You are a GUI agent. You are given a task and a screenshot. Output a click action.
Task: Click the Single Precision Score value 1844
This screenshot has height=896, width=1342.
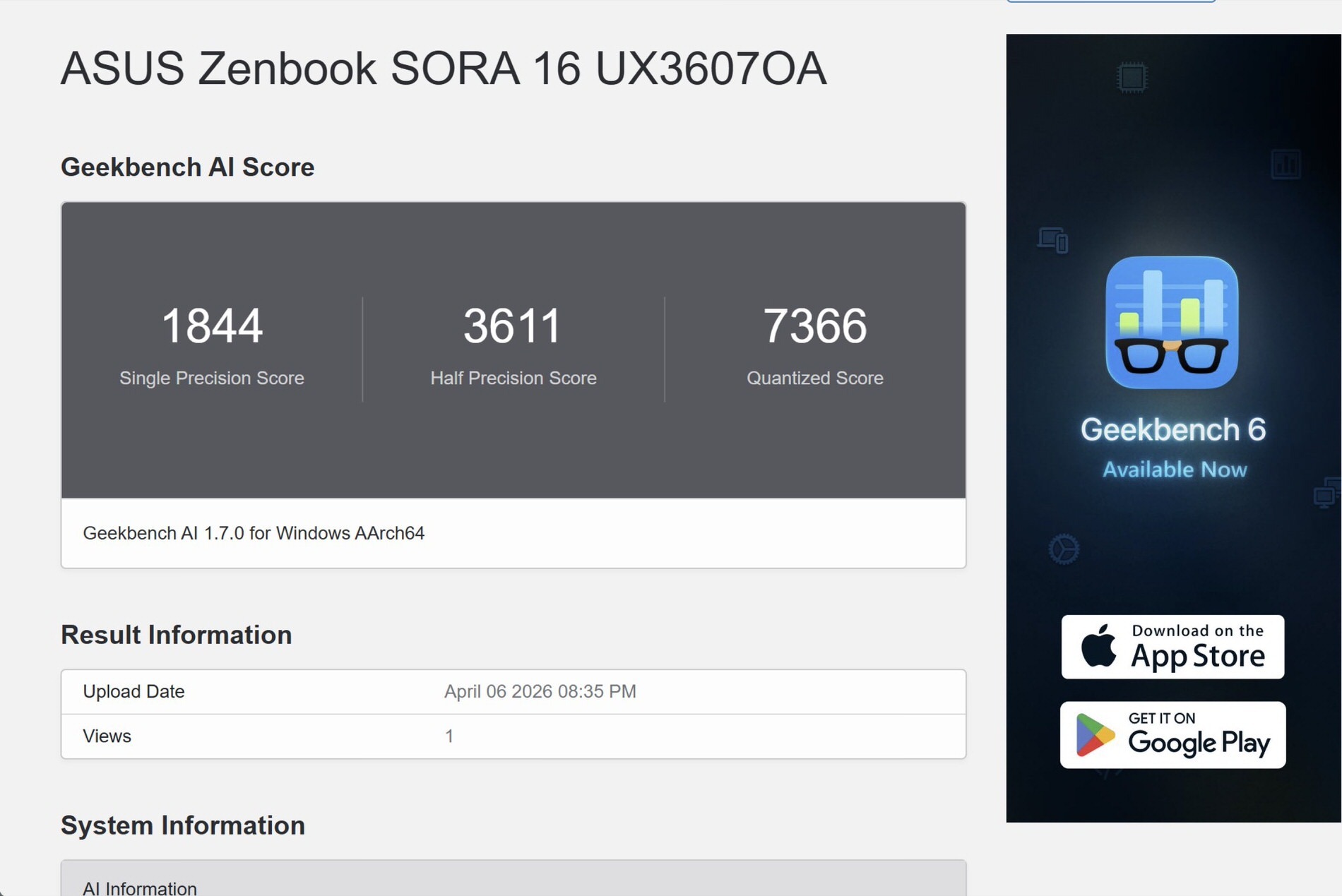[x=211, y=325]
